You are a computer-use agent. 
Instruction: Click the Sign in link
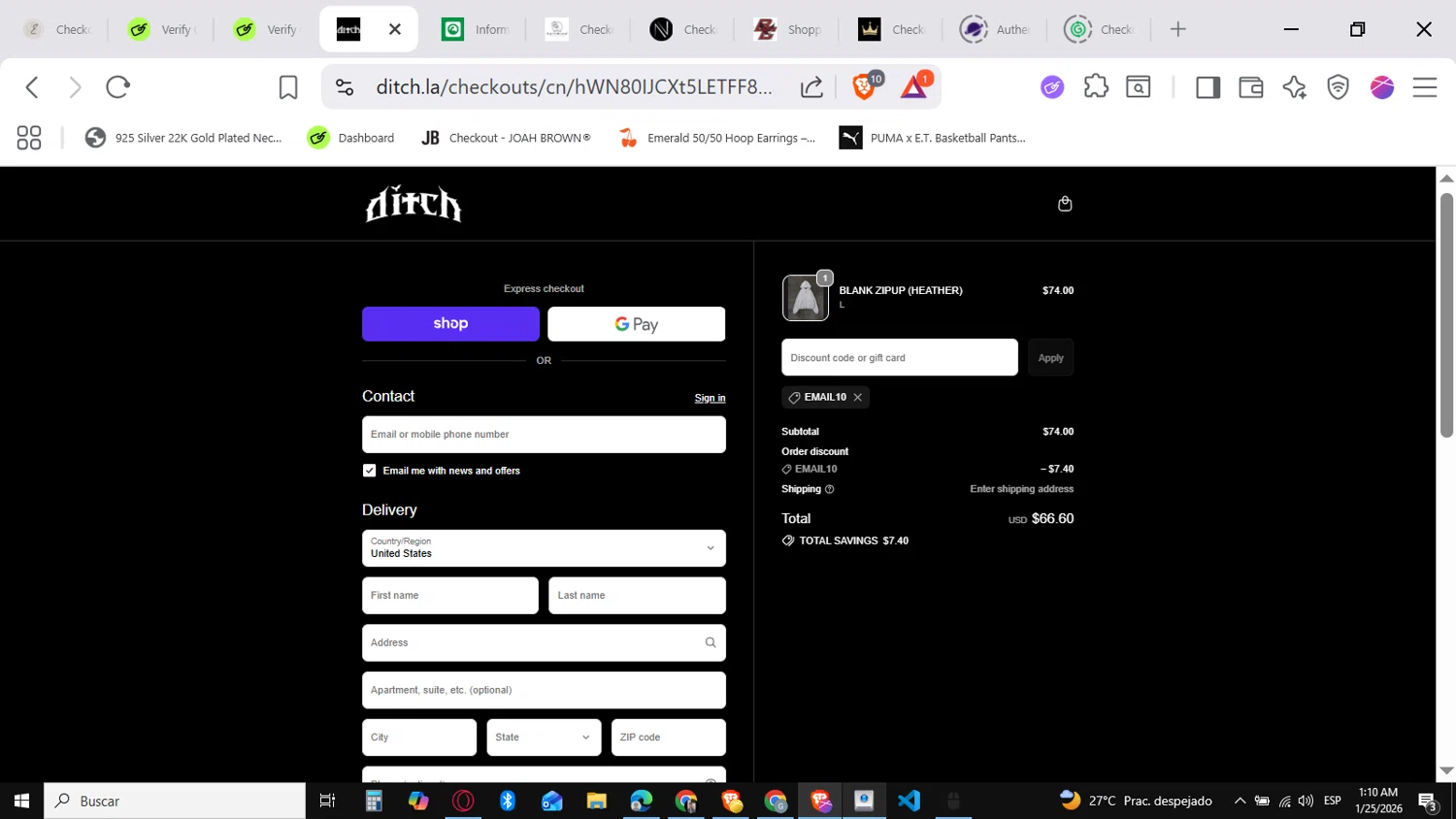[x=710, y=398]
